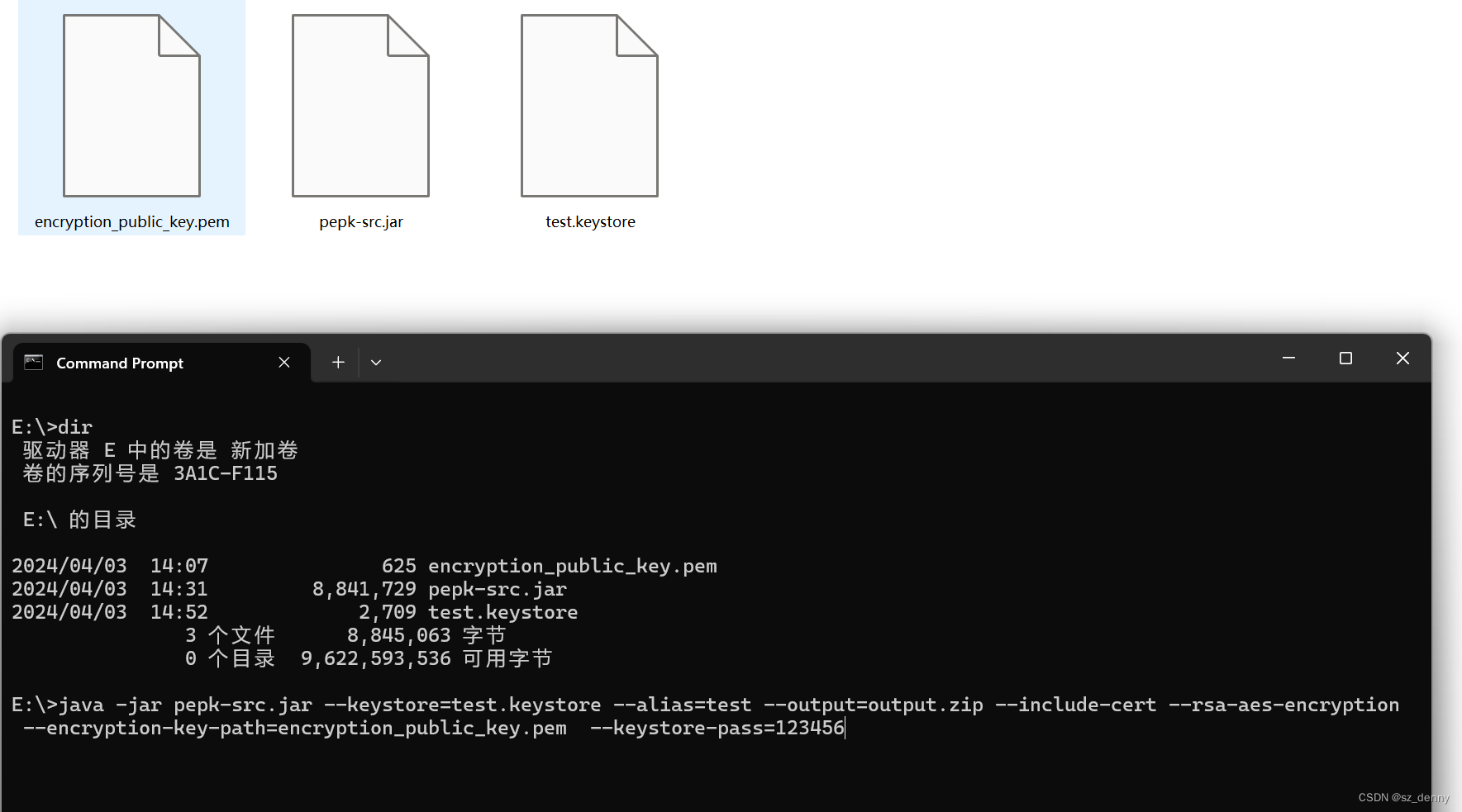
Task: Select the pepk-src.jar file icon
Action: (x=360, y=105)
